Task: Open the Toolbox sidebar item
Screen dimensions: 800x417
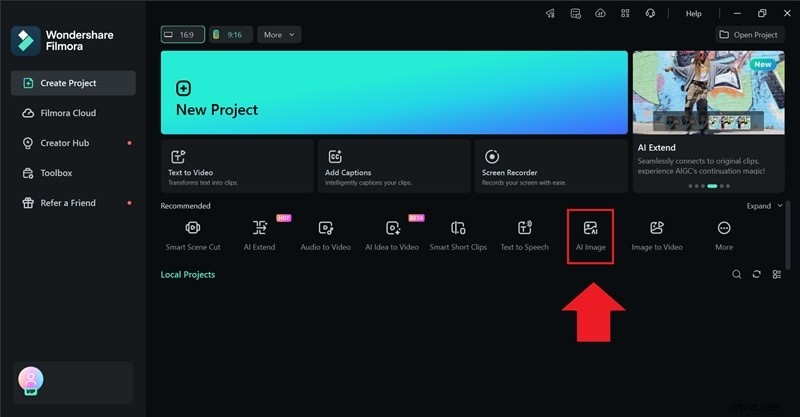Action: point(56,173)
